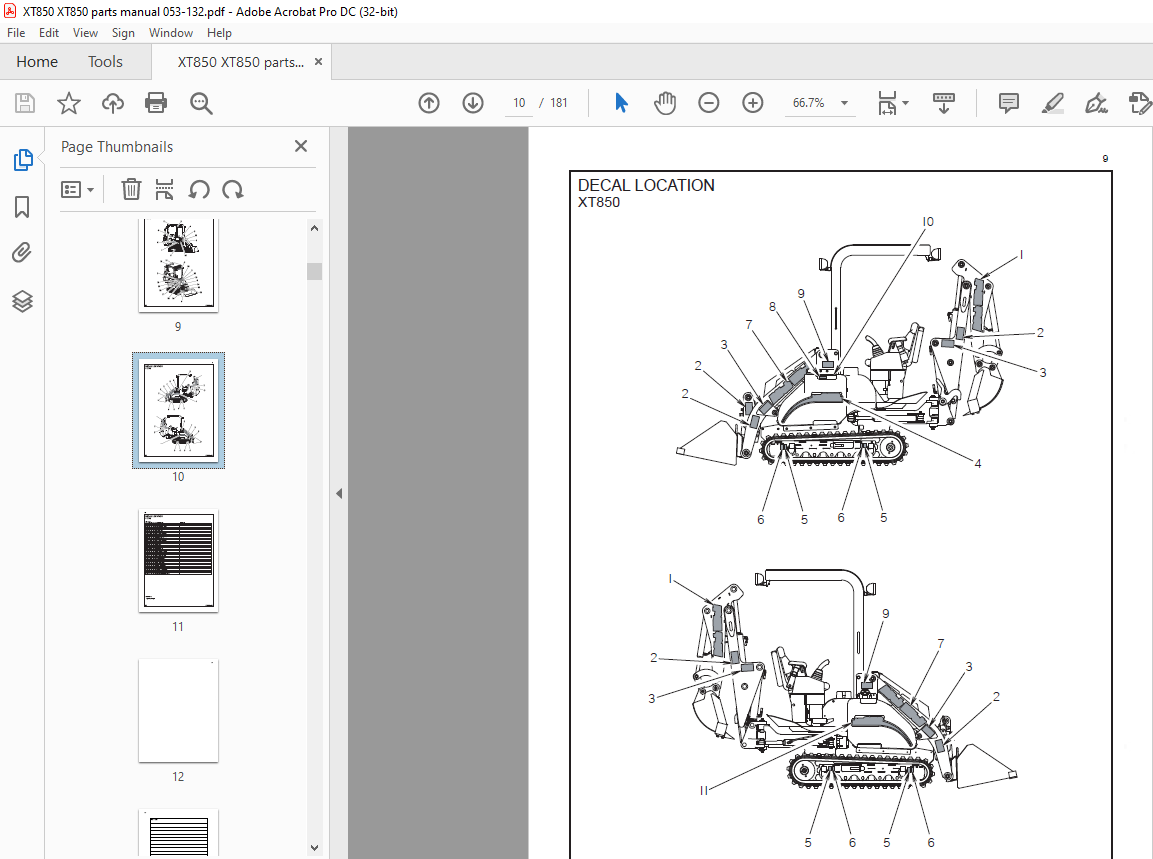Open thumbnail options dropdown menu

(77, 190)
